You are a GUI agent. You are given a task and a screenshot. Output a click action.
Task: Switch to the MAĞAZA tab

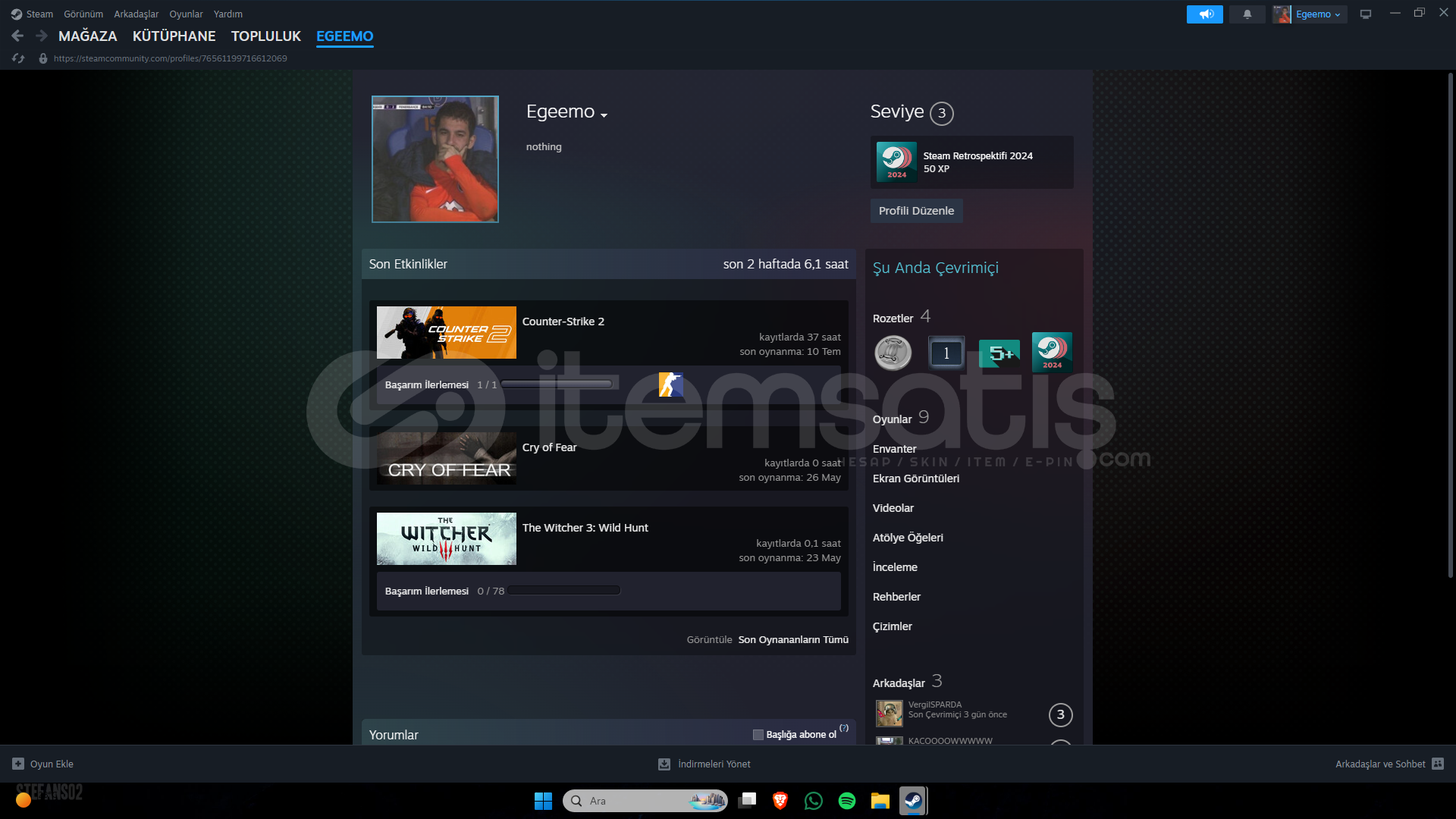(x=88, y=36)
